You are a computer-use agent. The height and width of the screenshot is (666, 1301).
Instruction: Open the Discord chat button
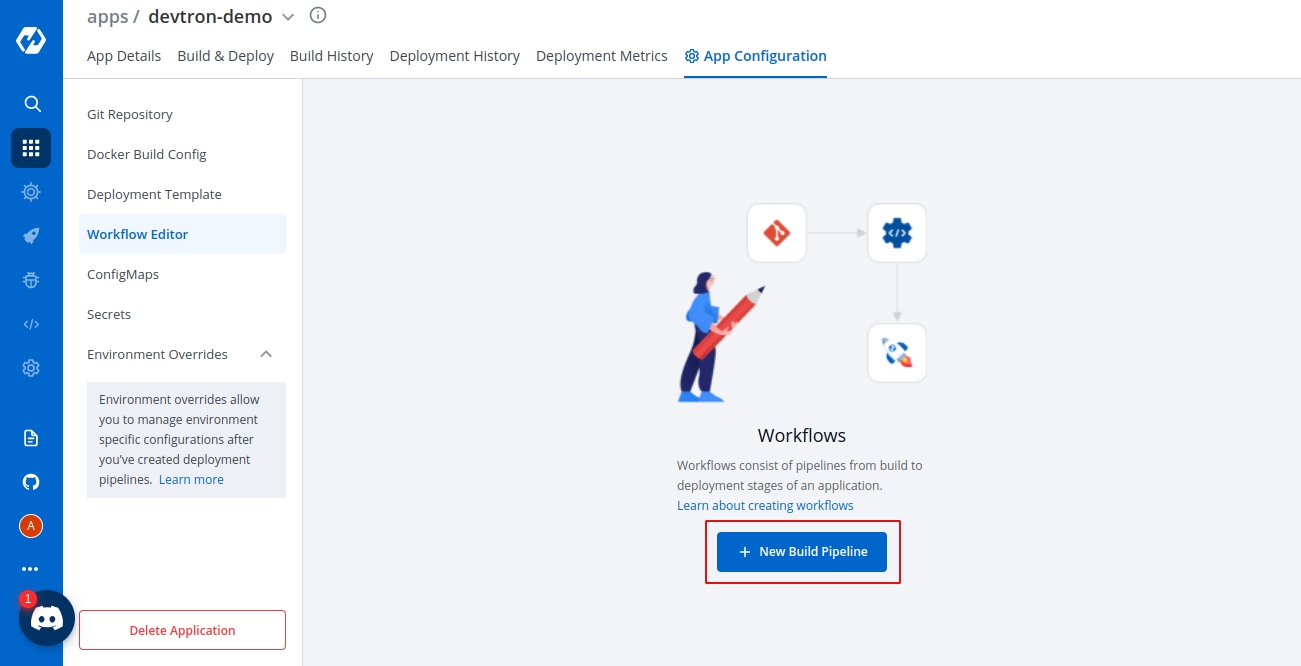pos(47,618)
